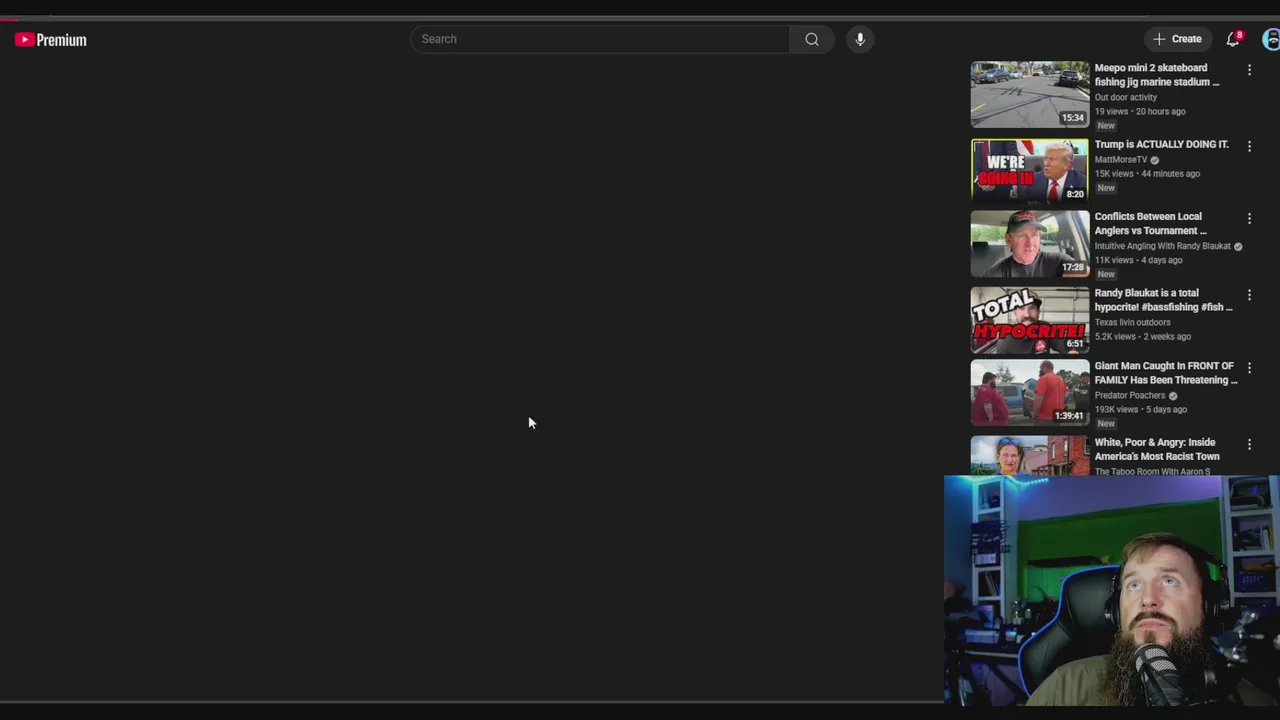The image size is (1280, 720).
Task: Play the Conflicts Between Local Anglers thumbnail
Action: pos(1030,244)
